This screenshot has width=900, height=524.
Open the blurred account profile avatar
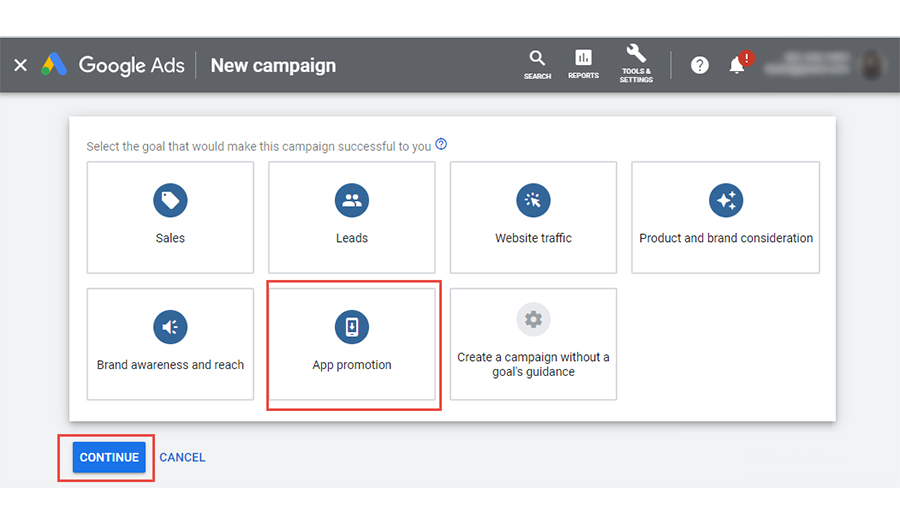tap(872, 65)
